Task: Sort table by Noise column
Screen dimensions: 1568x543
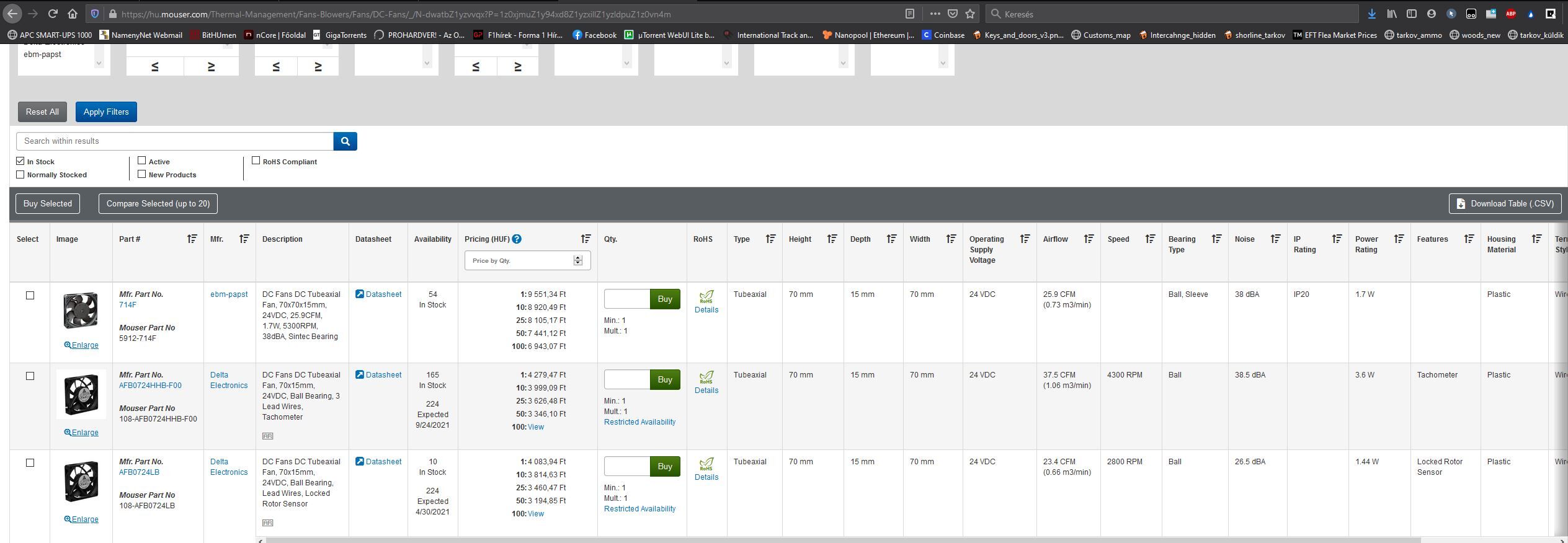Action: coord(1275,239)
